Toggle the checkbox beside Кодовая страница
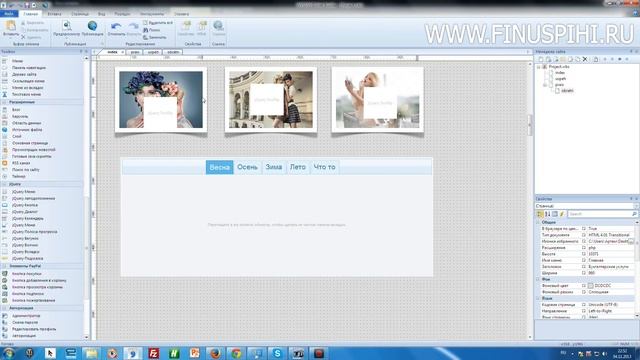Screen dimensions: 640x360 point(584,305)
